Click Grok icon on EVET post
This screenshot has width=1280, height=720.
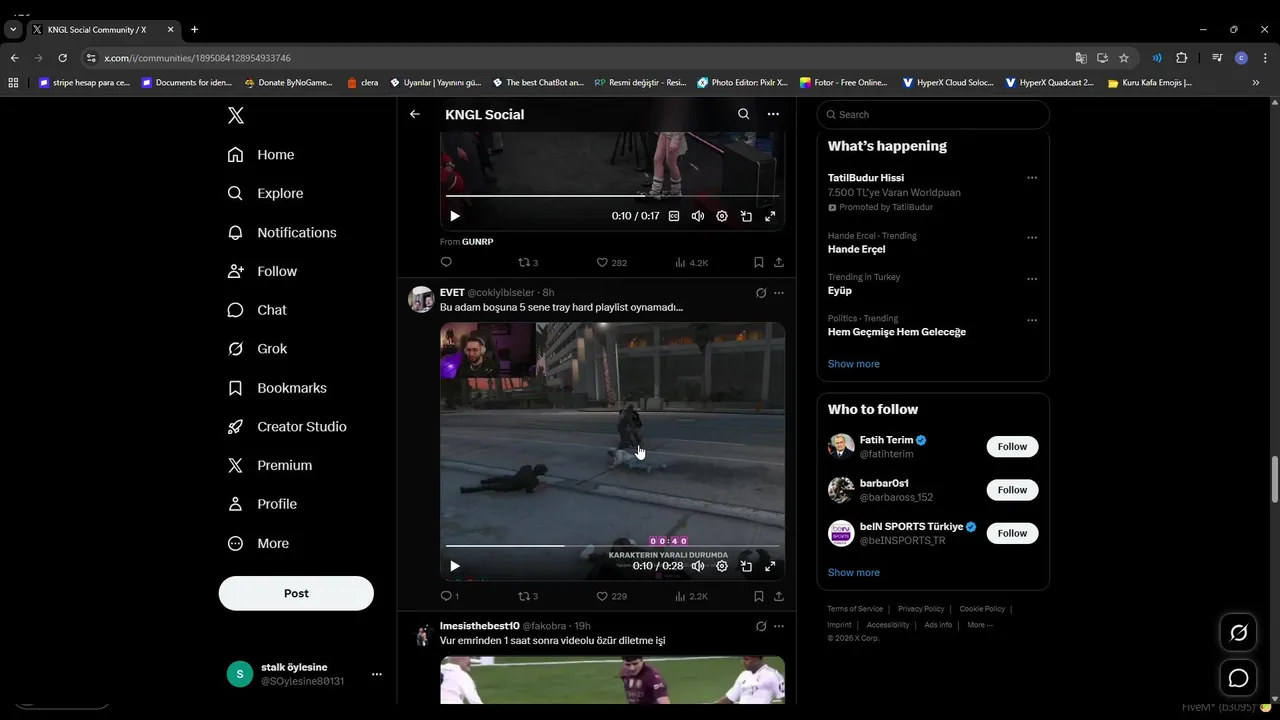[761, 293]
